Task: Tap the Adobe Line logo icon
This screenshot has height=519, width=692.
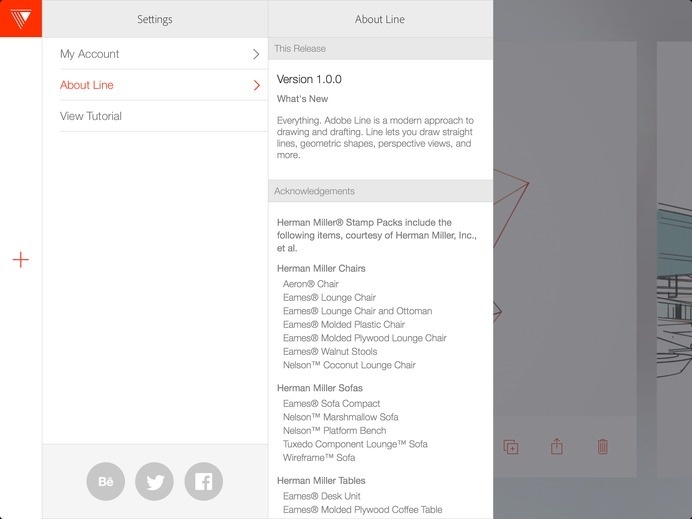Action: (21, 19)
